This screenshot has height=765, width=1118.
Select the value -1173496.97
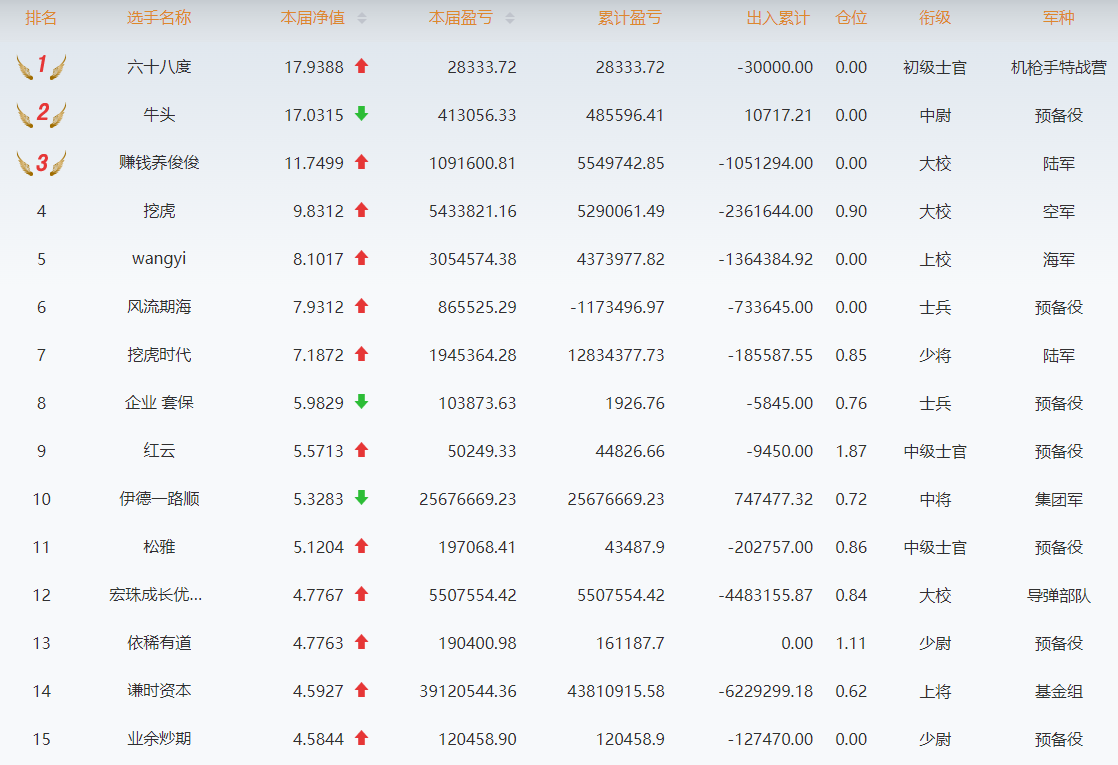pos(617,307)
